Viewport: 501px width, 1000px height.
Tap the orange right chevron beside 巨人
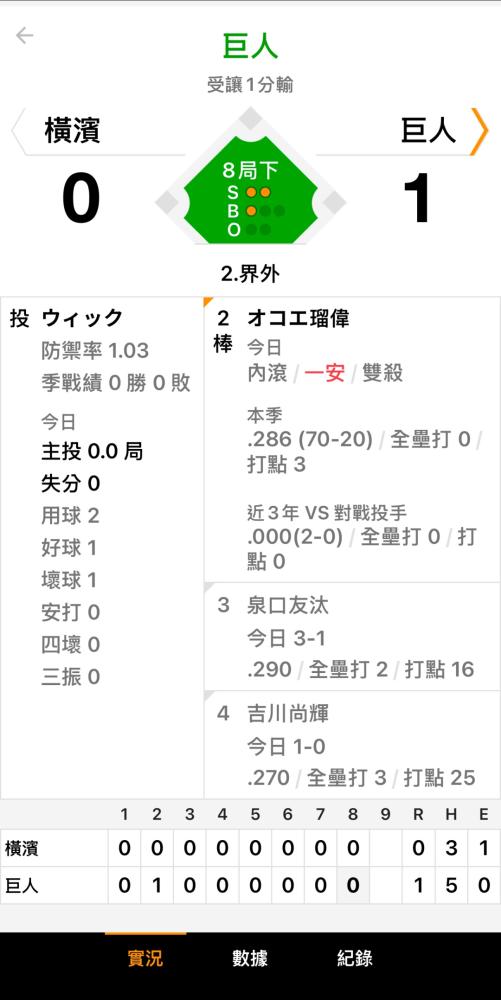point(479,131)
